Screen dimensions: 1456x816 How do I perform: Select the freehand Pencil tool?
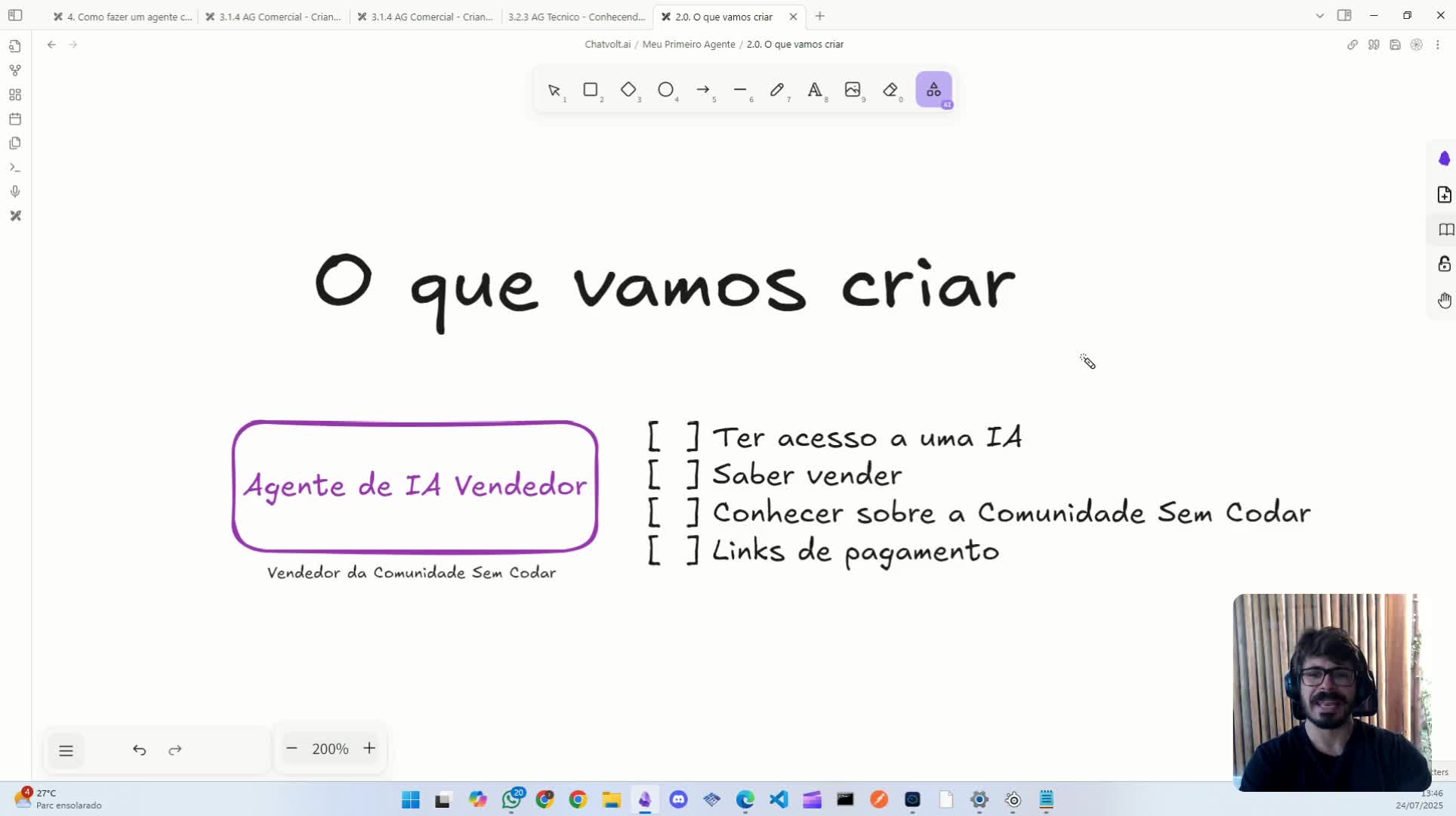pos(779,90)
